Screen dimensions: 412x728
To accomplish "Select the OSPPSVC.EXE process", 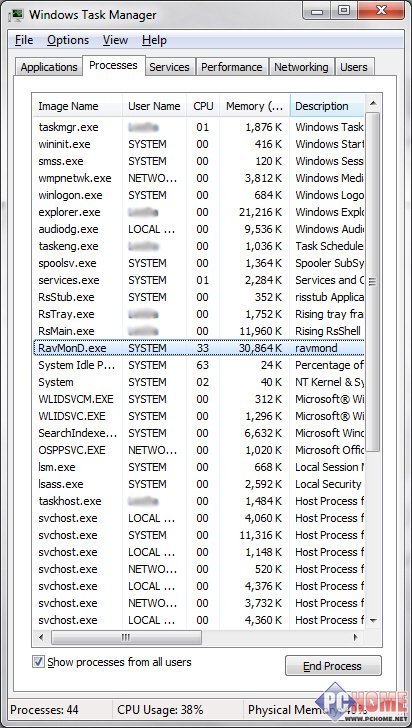I will [199, 450].
